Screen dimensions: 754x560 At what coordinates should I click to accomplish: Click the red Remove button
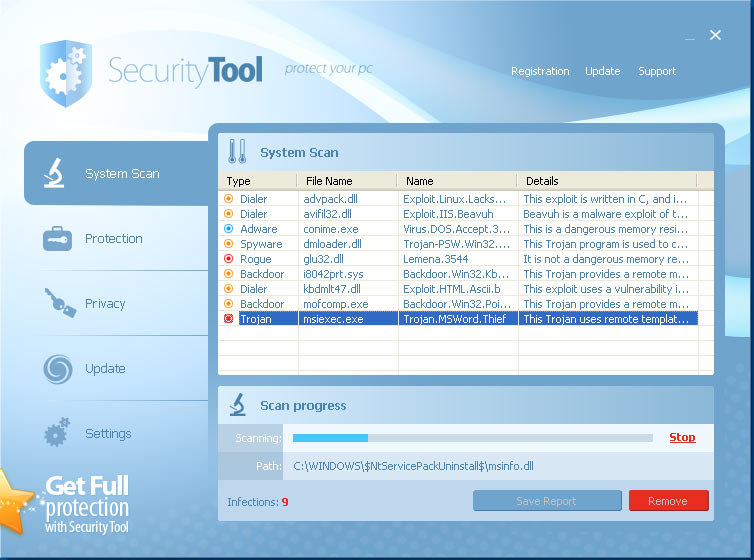click(x=668, y=501)
